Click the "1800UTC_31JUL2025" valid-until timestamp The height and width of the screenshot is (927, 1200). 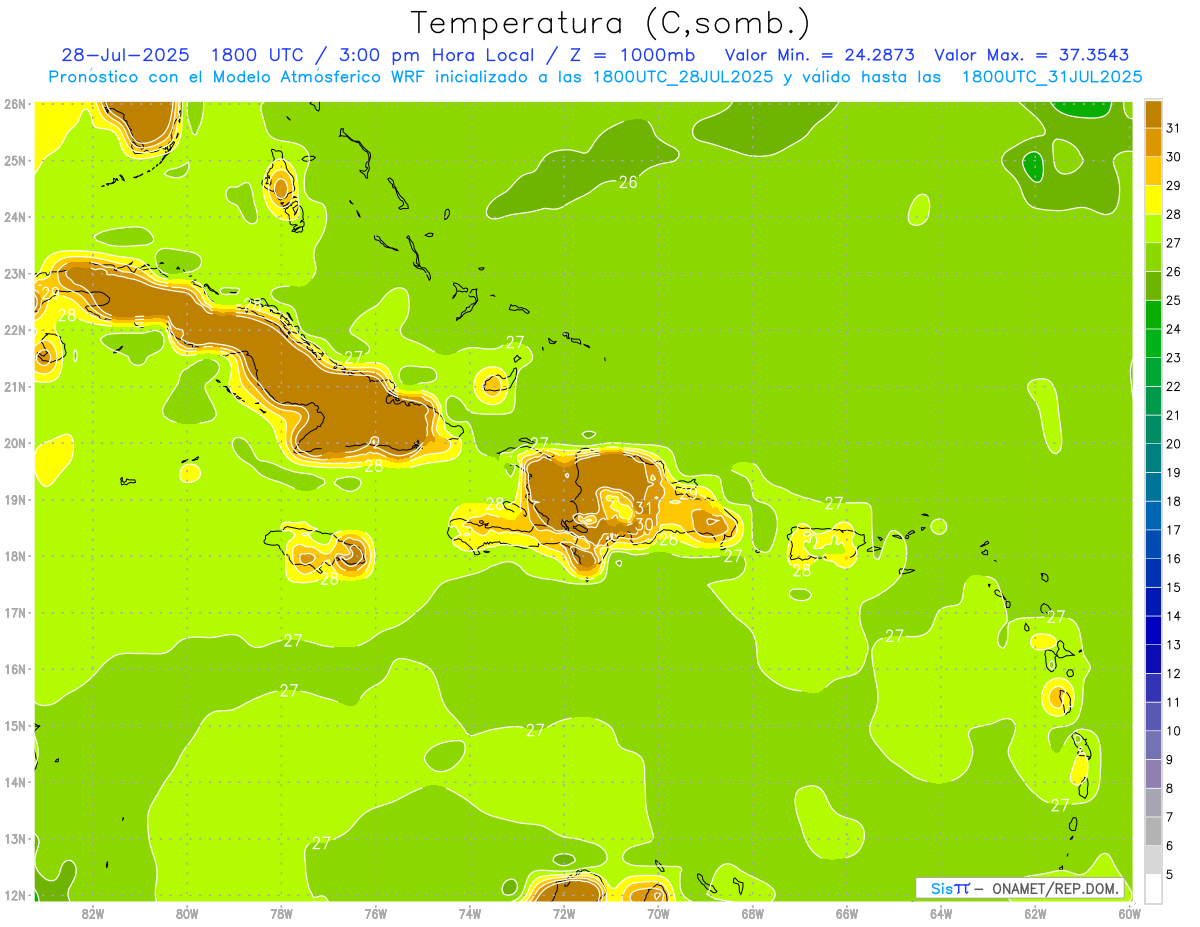tap(1051, 77)
